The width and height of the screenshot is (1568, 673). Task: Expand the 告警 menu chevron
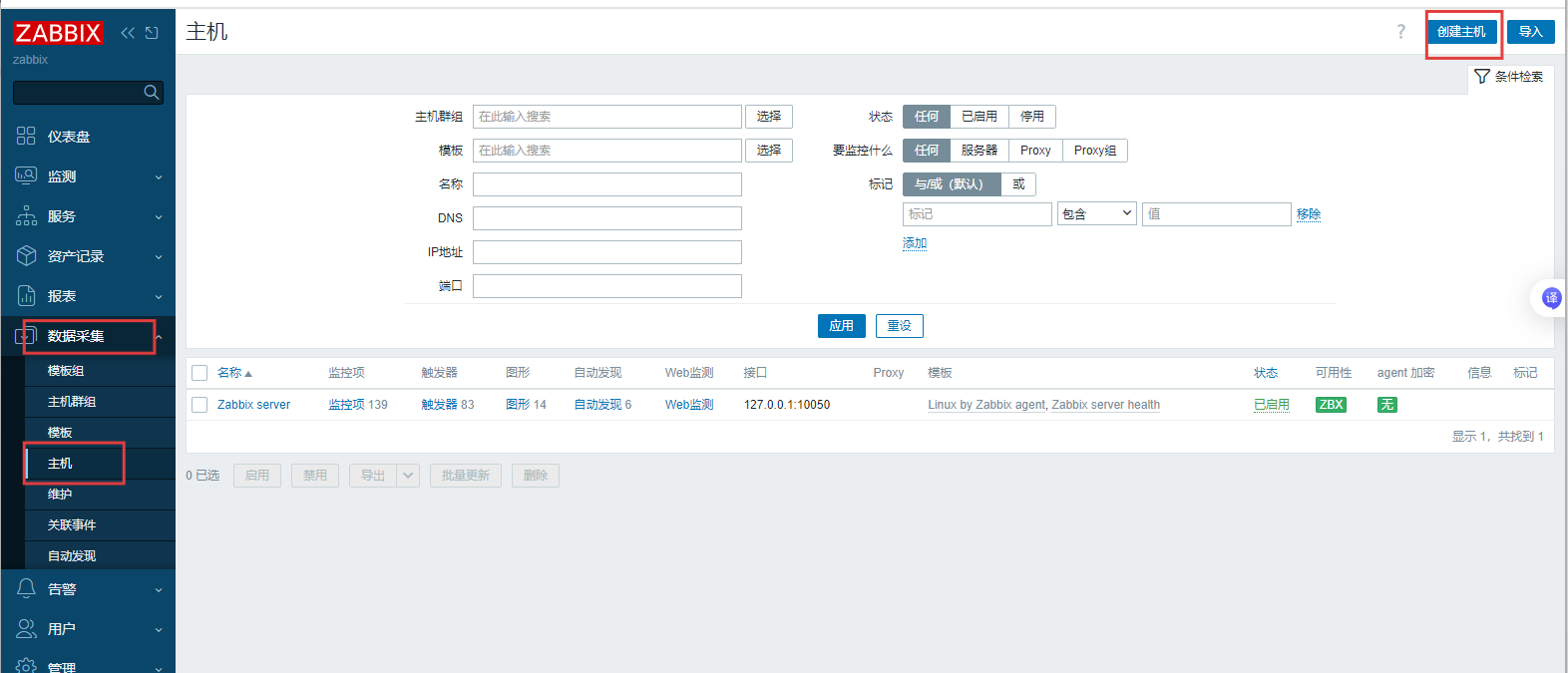(x=159, y=590)
